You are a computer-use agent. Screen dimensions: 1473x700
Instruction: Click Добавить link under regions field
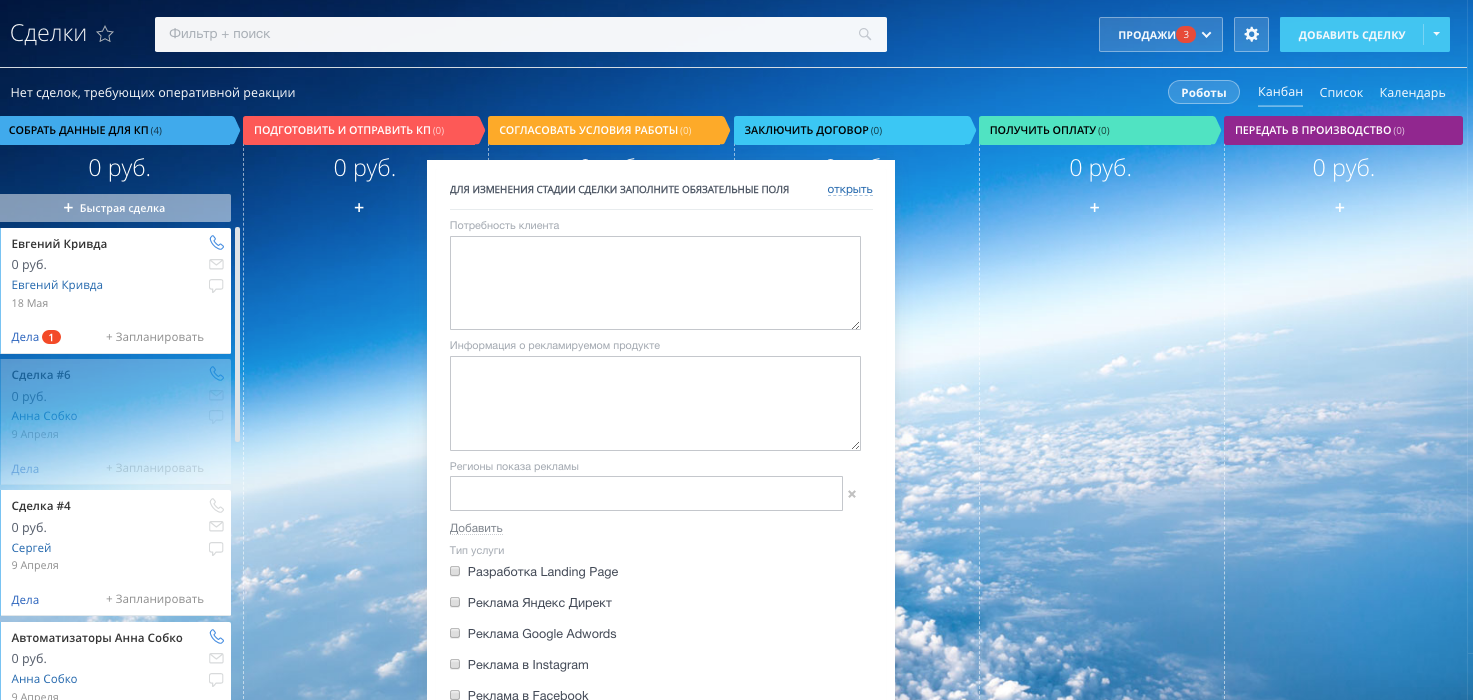pyautogui.click(x=476, y=528)
